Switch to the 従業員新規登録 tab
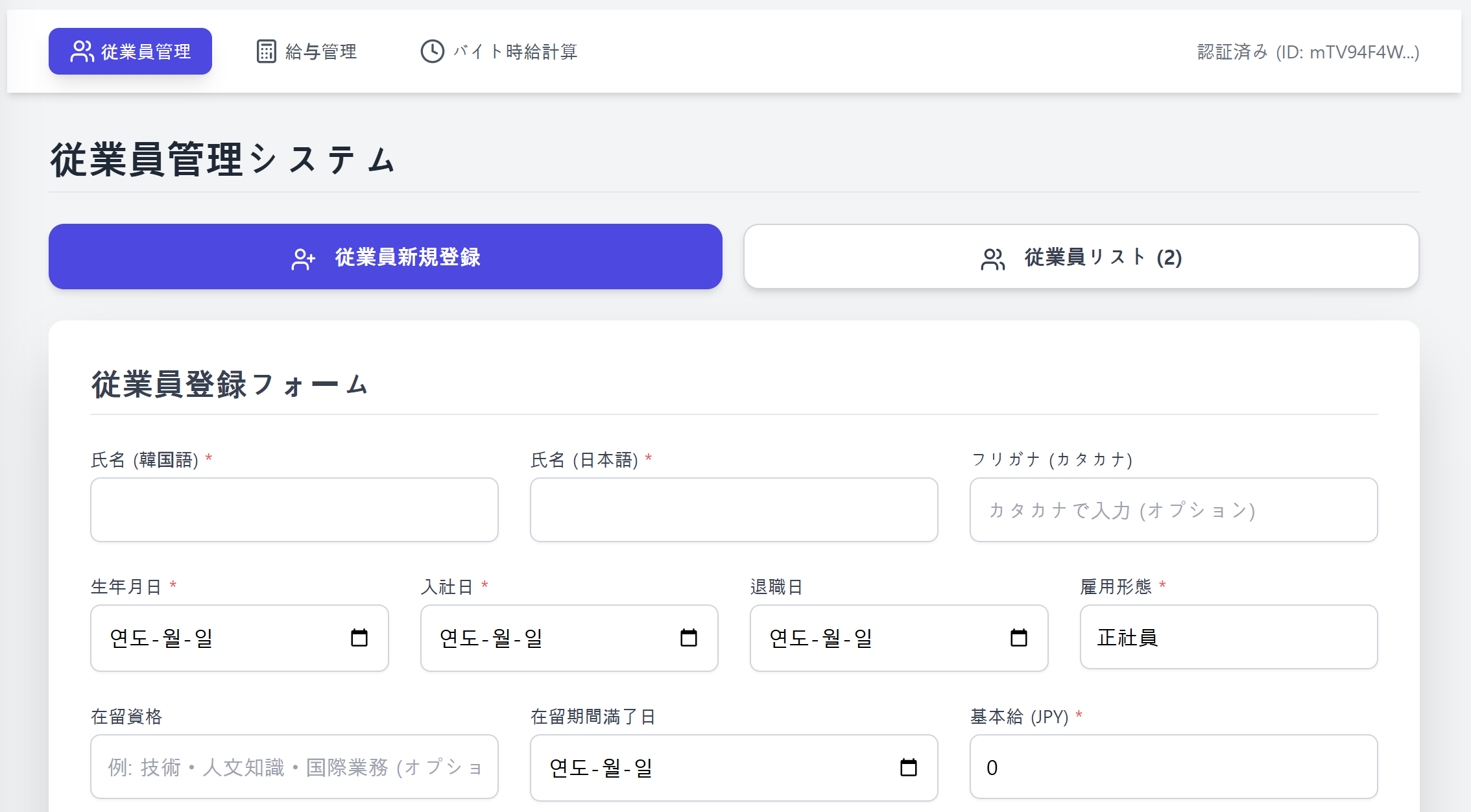1471x812 pixels. (x=385, y=257)
